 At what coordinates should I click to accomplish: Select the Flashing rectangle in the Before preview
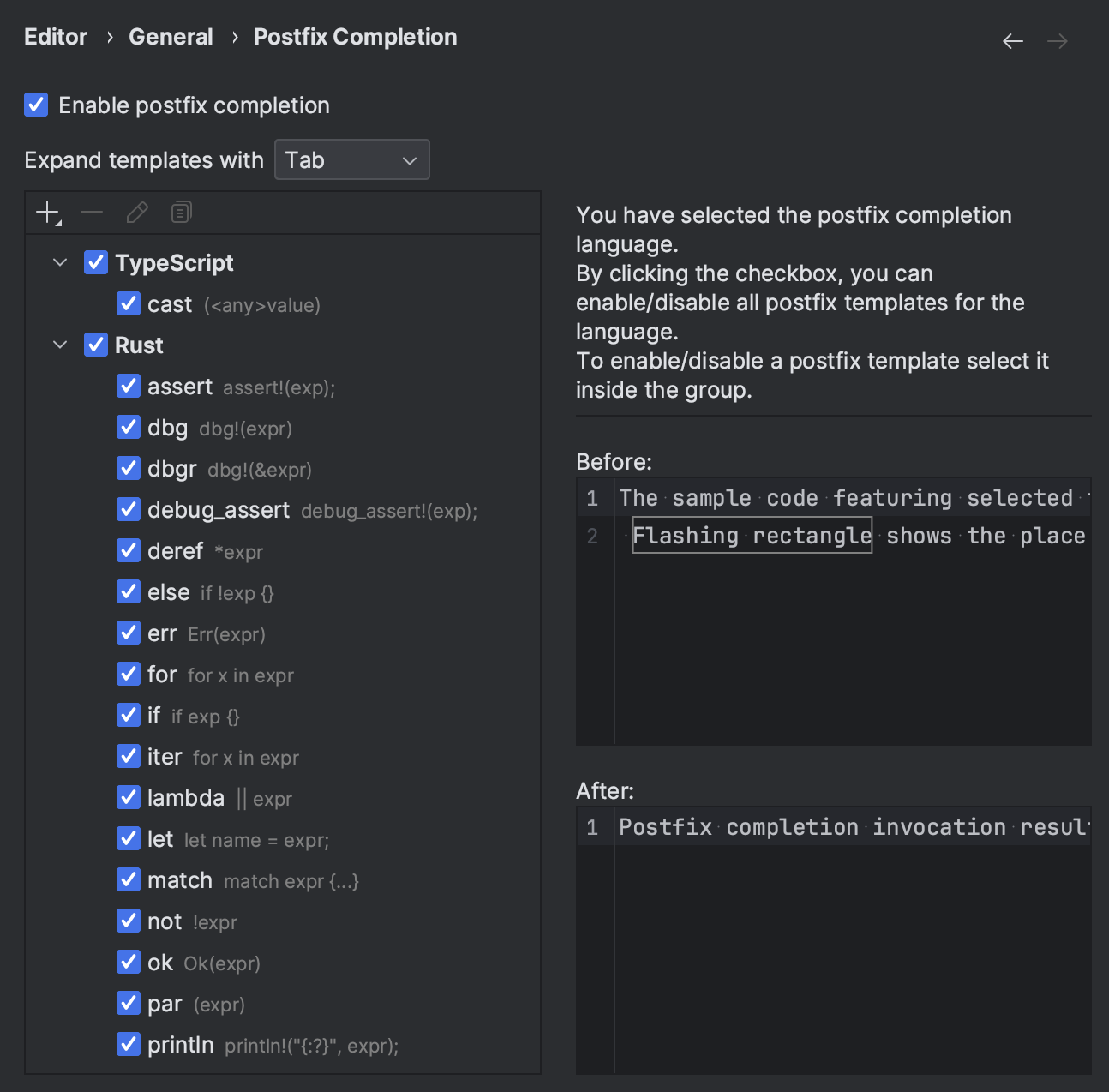752,535
